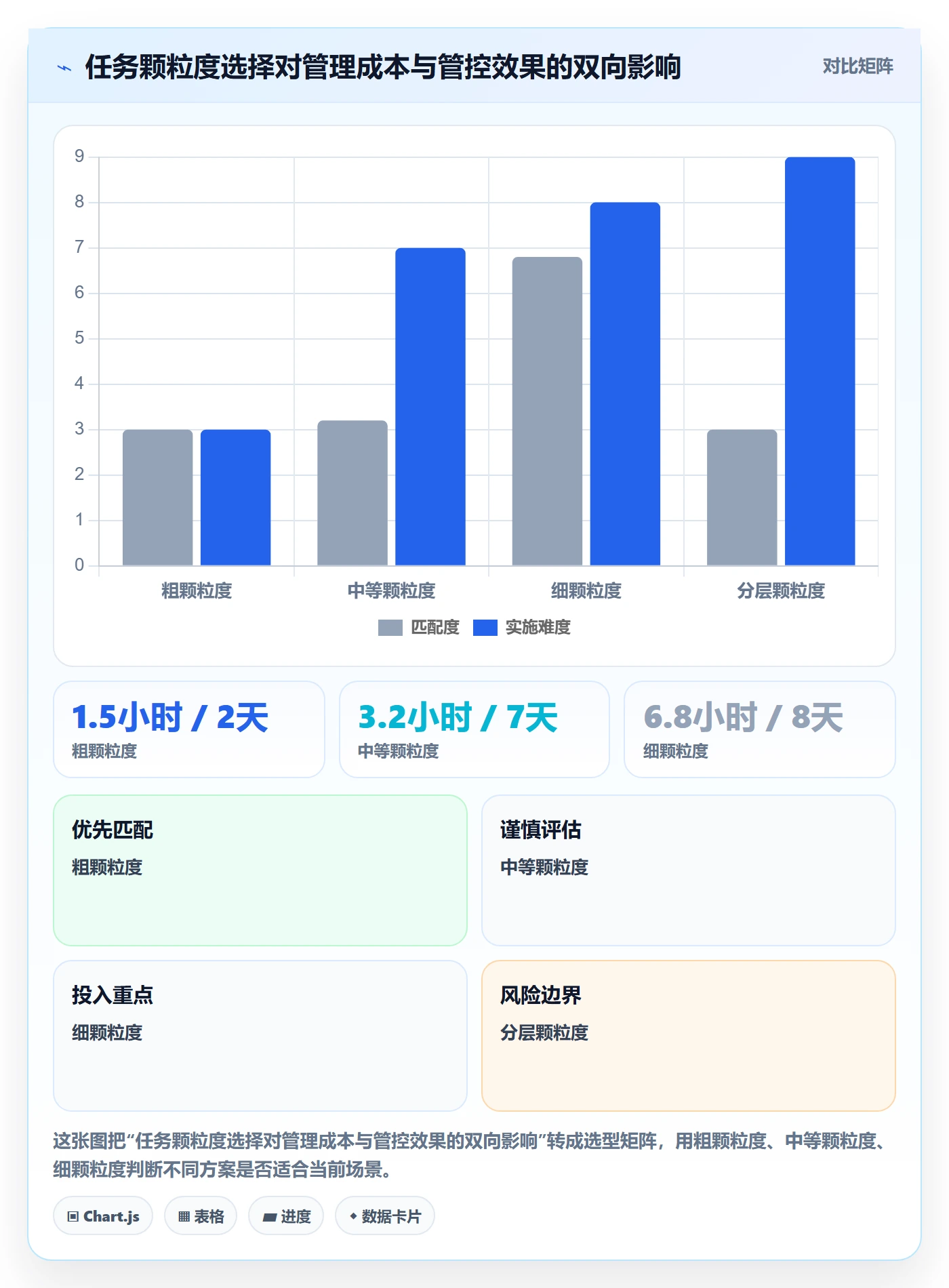The image size is (949, 1288).
Task: Select the 表格 tag at the bottom
Action: click(201, 1216)
